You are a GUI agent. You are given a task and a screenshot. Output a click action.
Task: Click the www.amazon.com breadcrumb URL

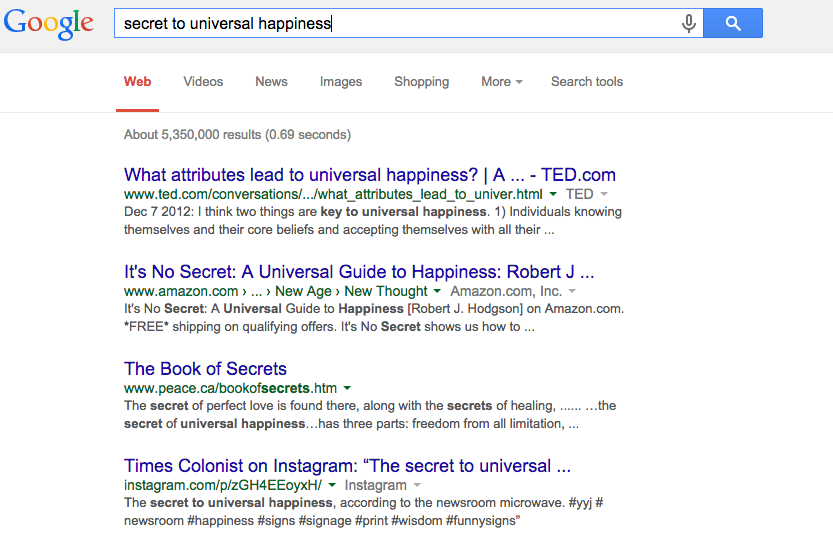[275, 291]
